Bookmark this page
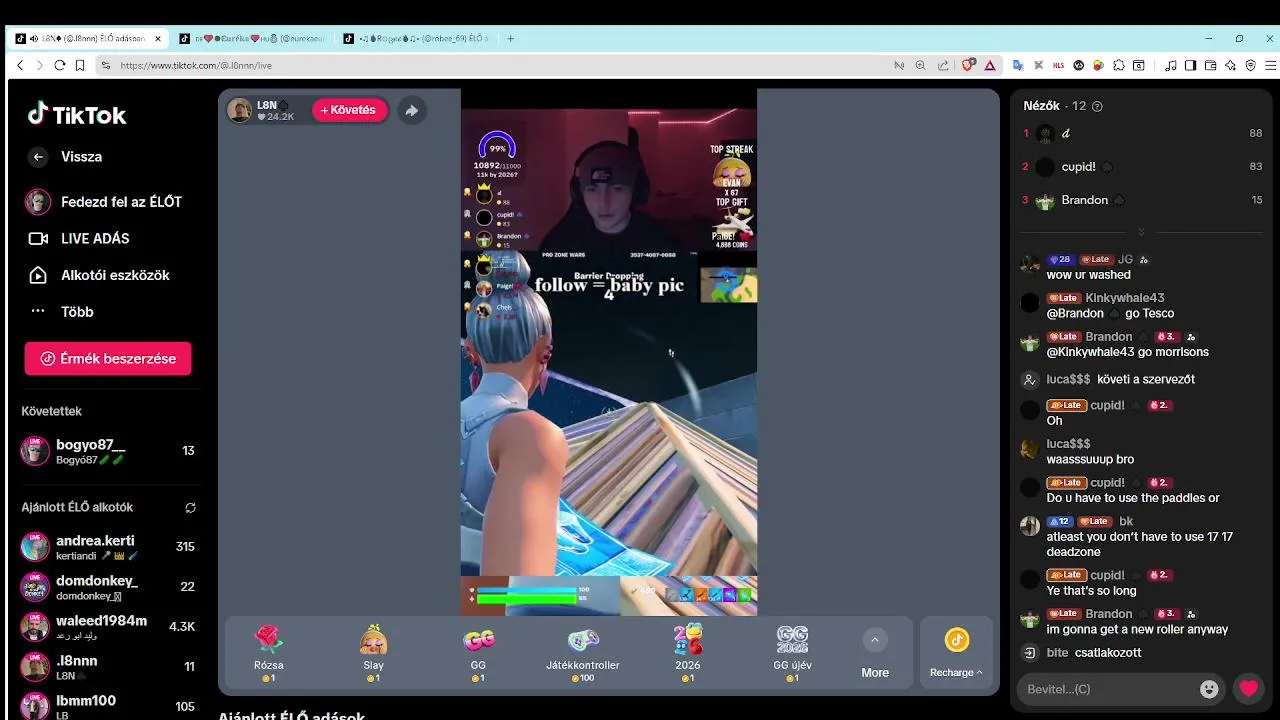This screenshot has height=720, width=1280. click(x=80, y=65)
